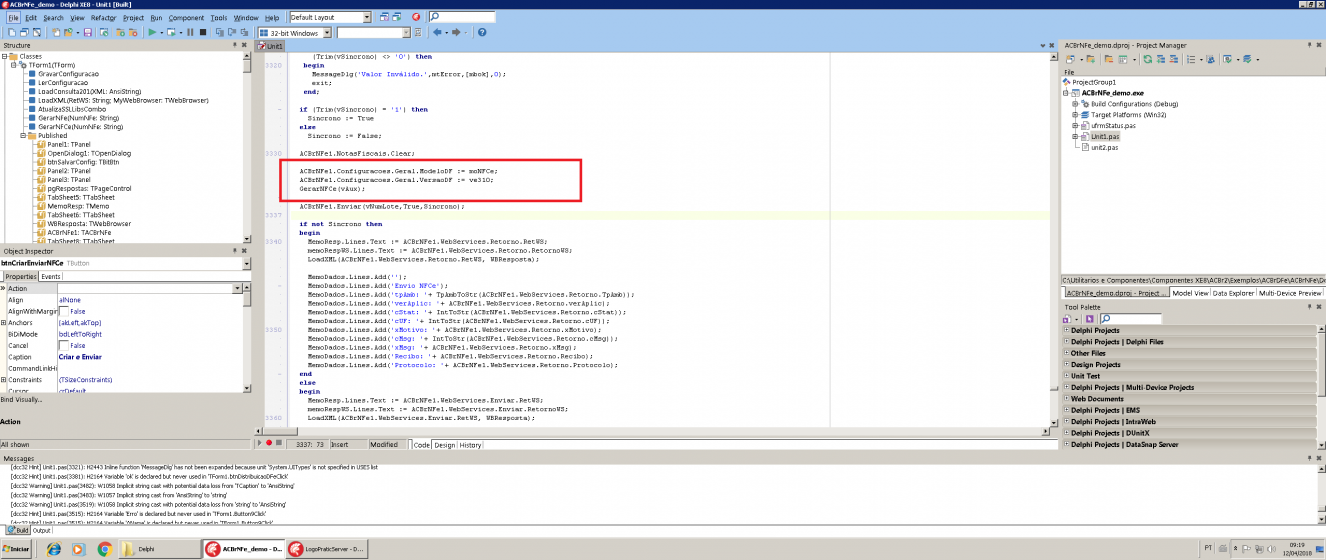The width and height of the screenshot is (1326, 560).
Task: Expand Build Configurations (Debug) node
Action: [x=1075, y=104]
